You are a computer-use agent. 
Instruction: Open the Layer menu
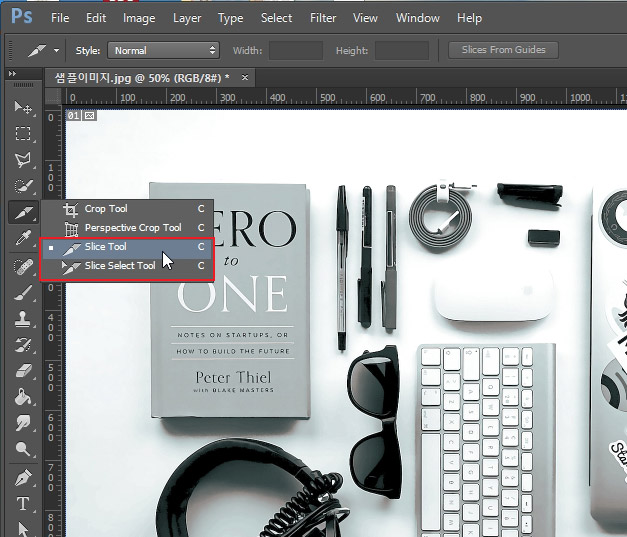click(187, 18)
